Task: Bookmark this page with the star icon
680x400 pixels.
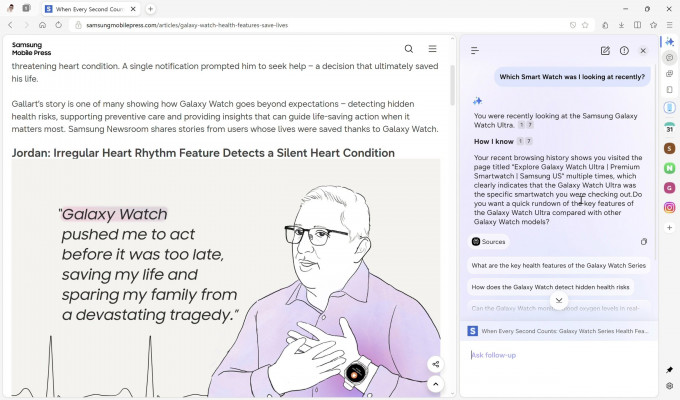Action: [586, 25]
